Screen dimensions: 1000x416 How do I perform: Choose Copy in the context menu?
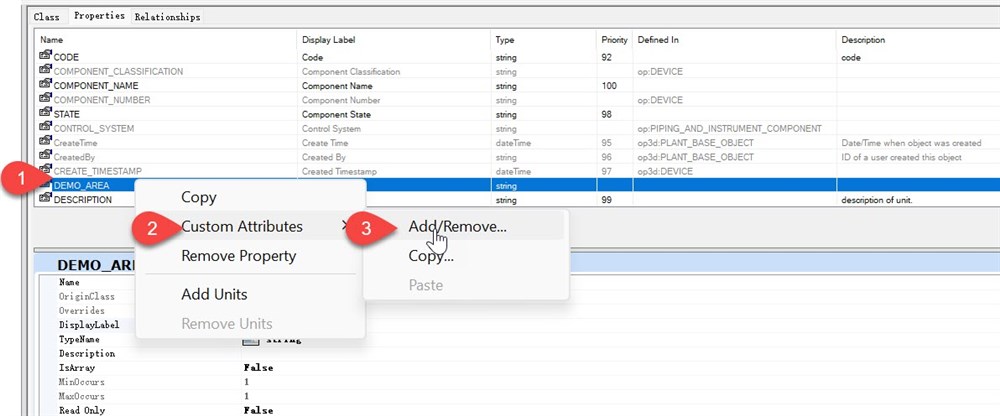(199, 197)
